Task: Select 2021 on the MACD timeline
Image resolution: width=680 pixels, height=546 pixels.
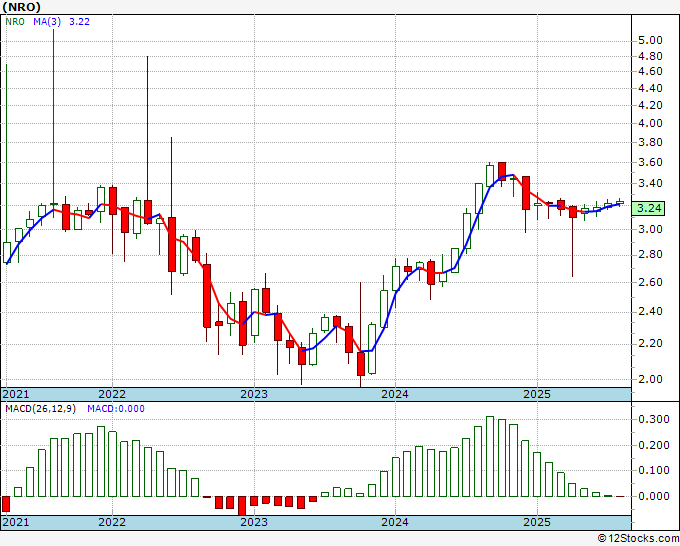Action: click(x=16, y=522)
